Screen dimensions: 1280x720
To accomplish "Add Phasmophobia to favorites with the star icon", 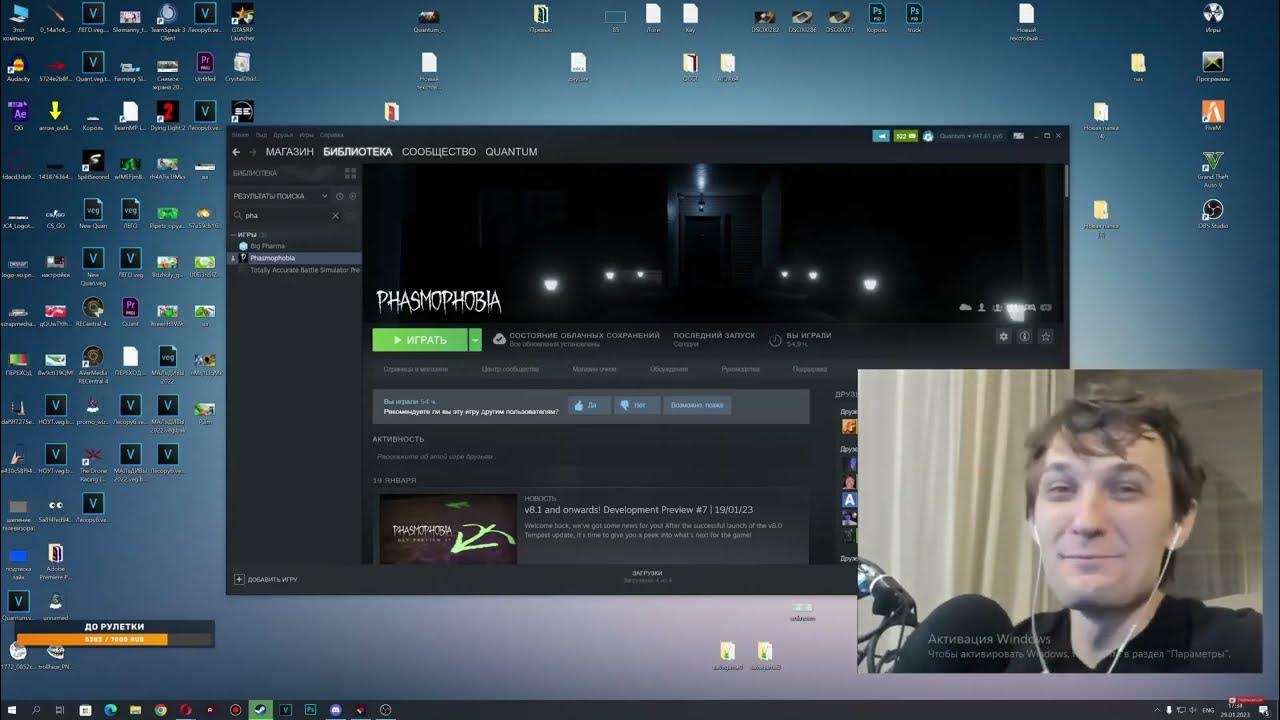I will pyautogui.click(x=1046, y=337).
